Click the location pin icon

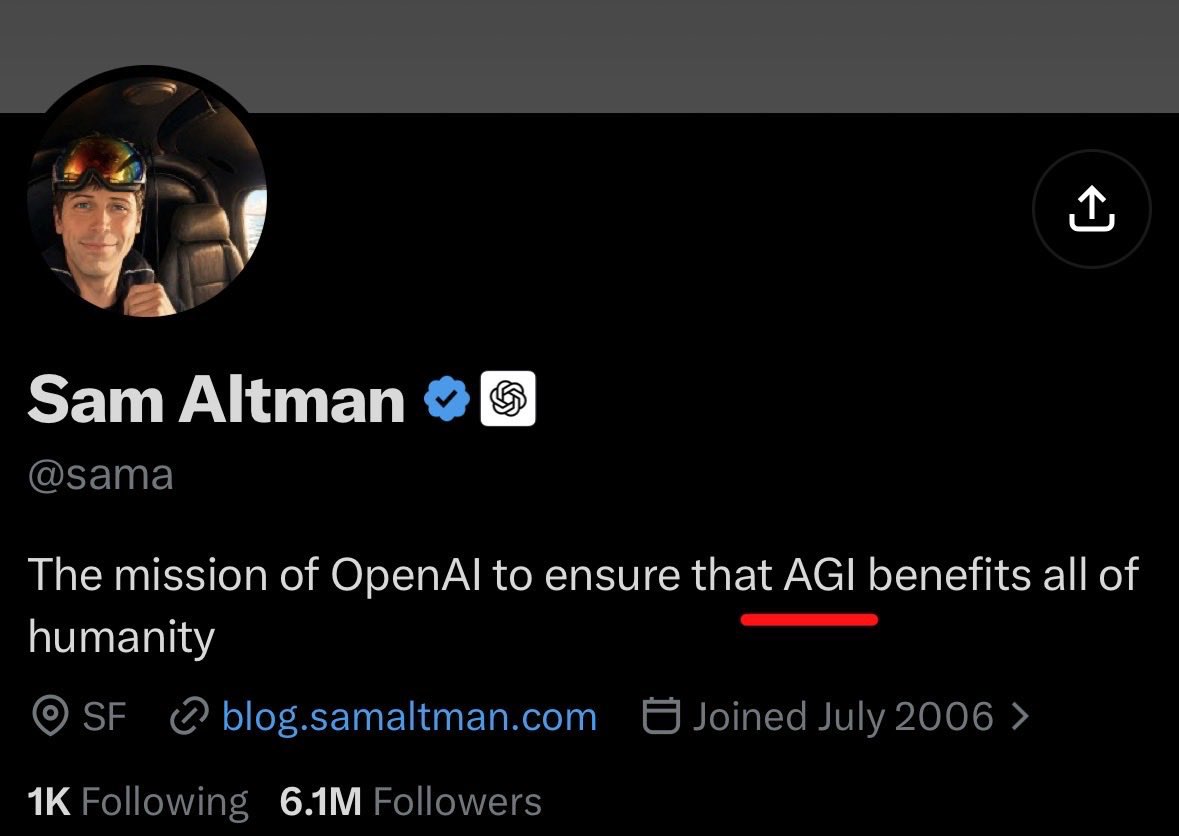point(50,715)
